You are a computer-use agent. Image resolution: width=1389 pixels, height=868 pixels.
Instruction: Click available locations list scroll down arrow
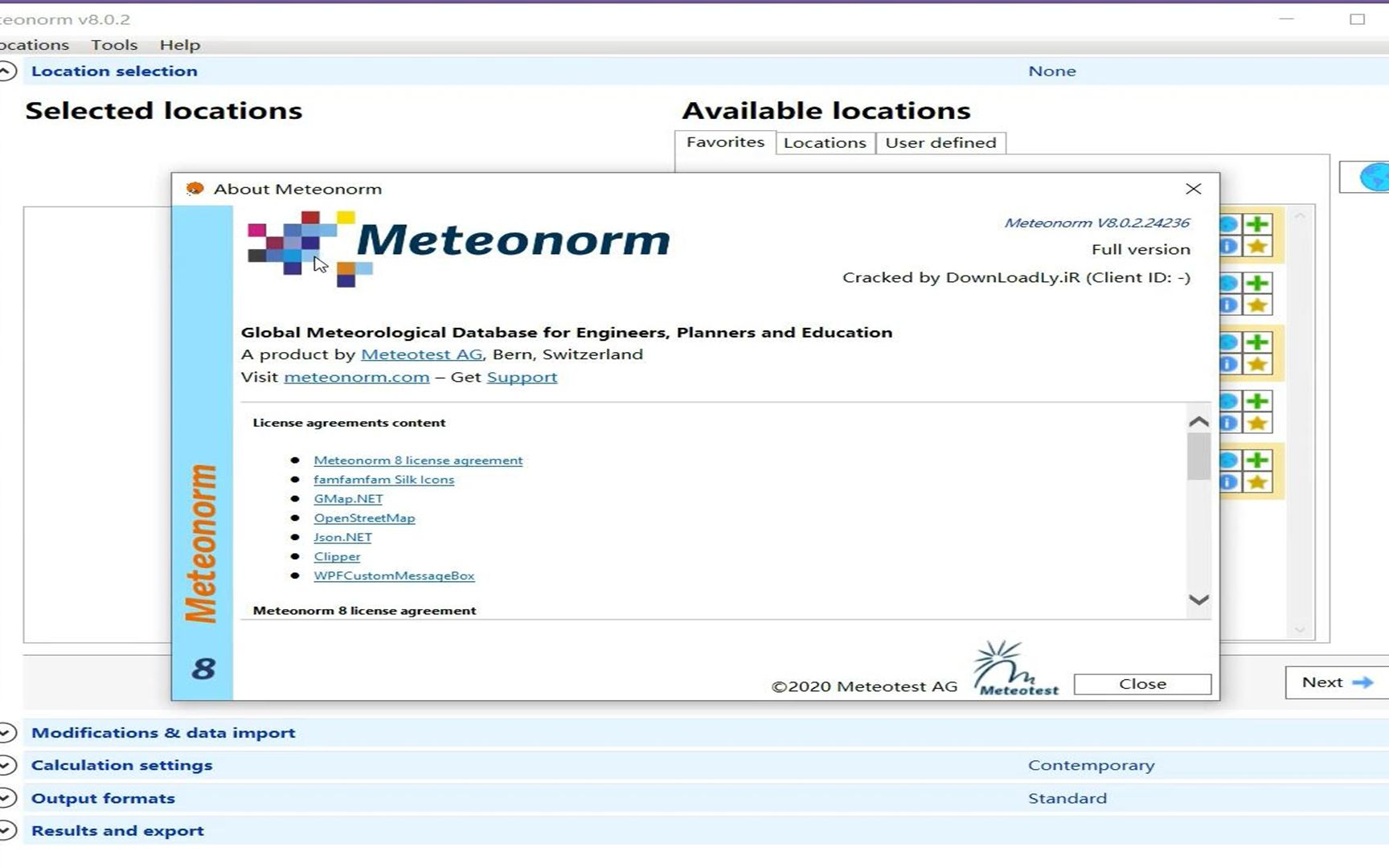[x=1300, y=630]
